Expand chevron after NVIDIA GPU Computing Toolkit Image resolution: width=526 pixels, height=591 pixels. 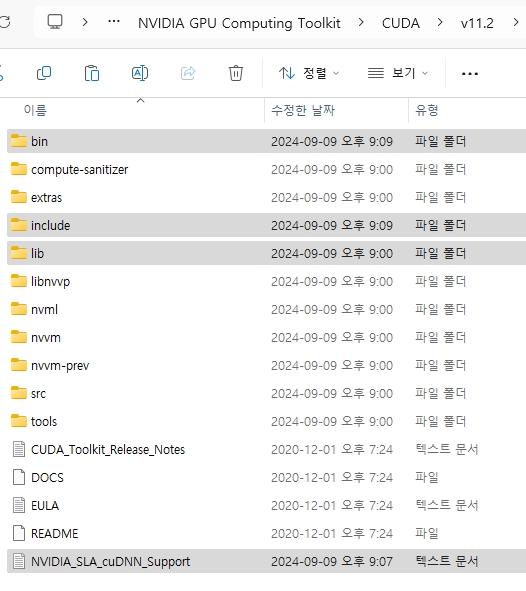[x=361, y=23]
